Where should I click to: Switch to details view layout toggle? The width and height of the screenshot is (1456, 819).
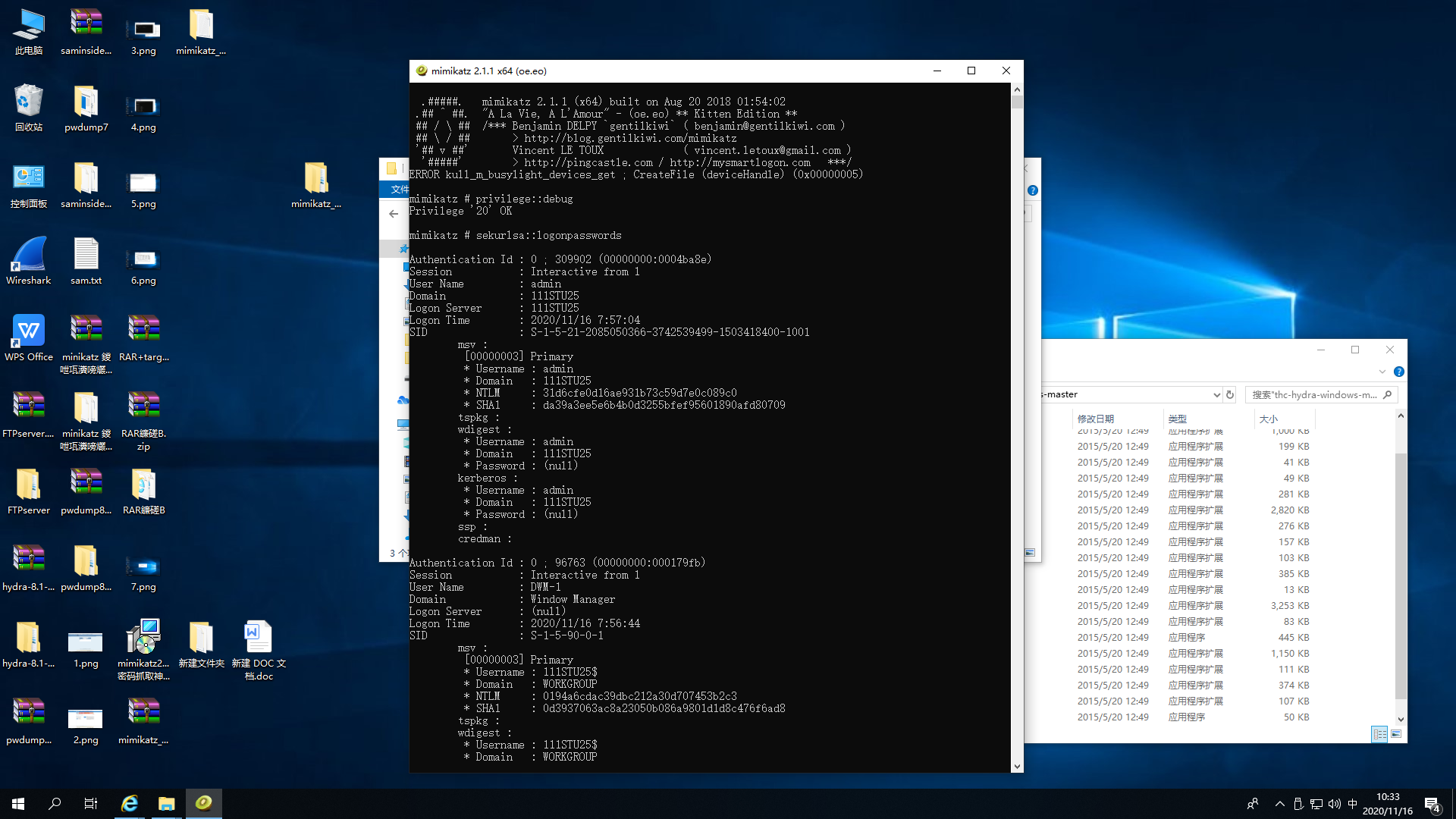(x=1379, y=734)
